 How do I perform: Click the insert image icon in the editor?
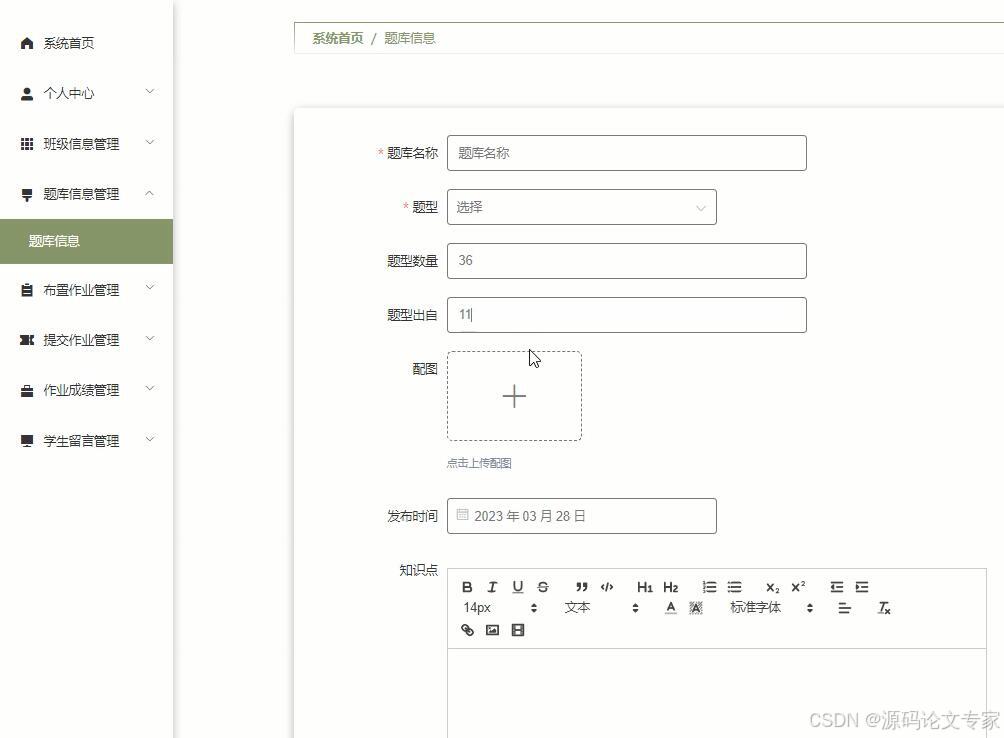pyautogui.click(x=491, y=630)
